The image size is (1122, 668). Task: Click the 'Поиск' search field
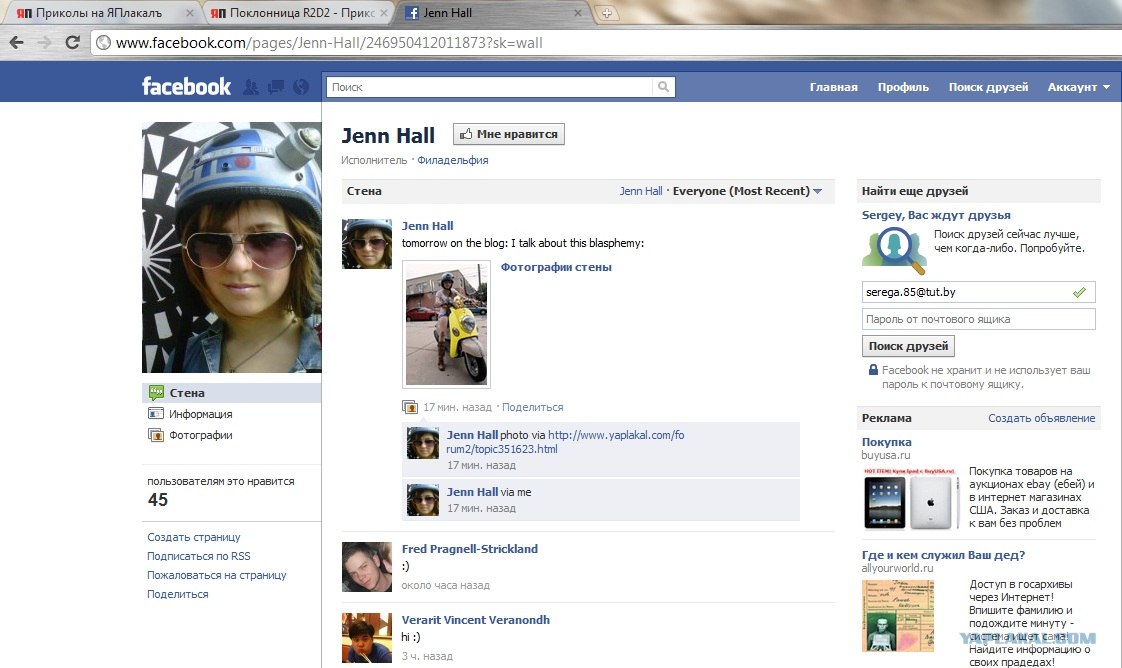pos(490,87)
